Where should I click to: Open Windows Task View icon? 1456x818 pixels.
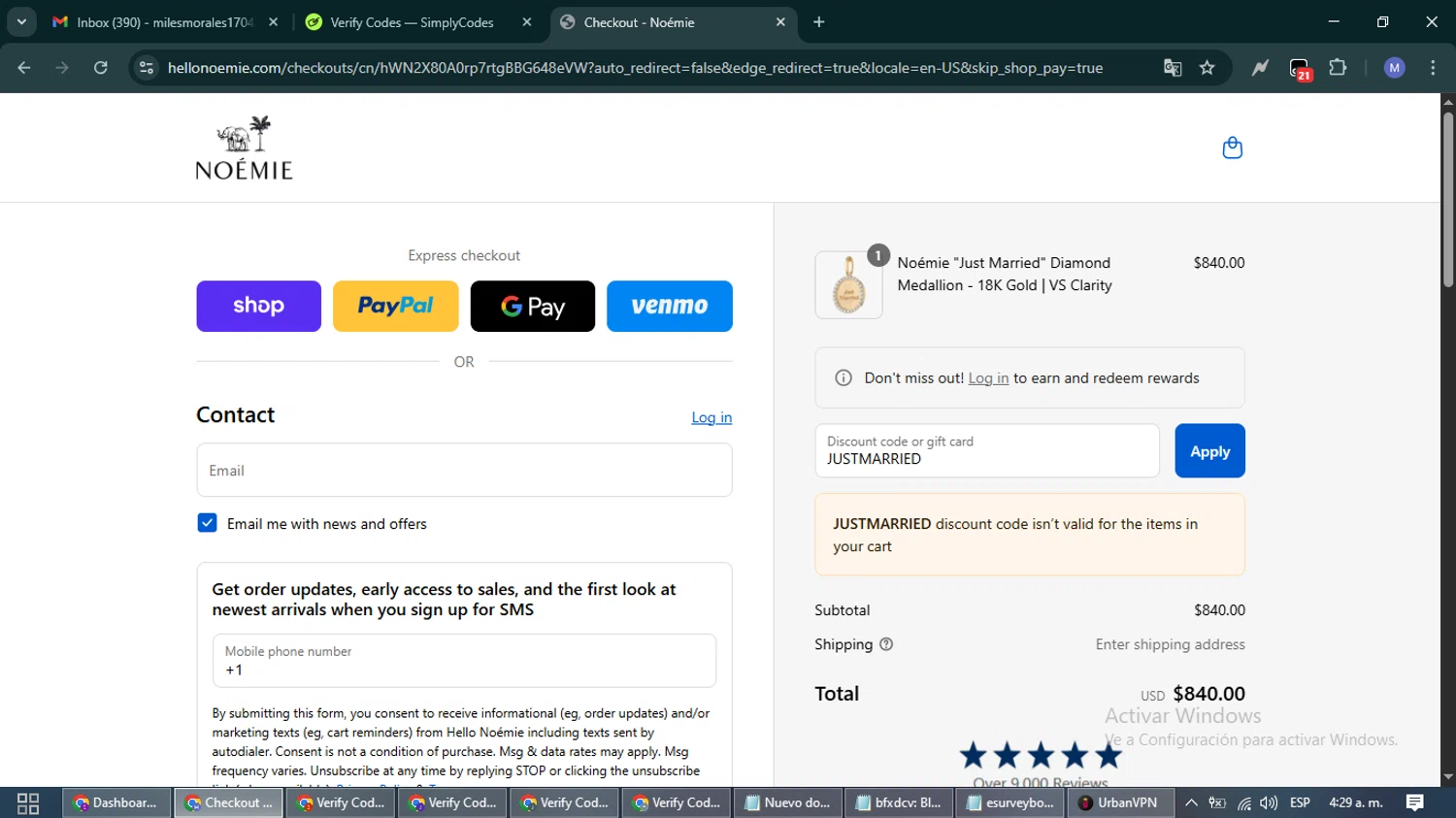click(28, 803)
